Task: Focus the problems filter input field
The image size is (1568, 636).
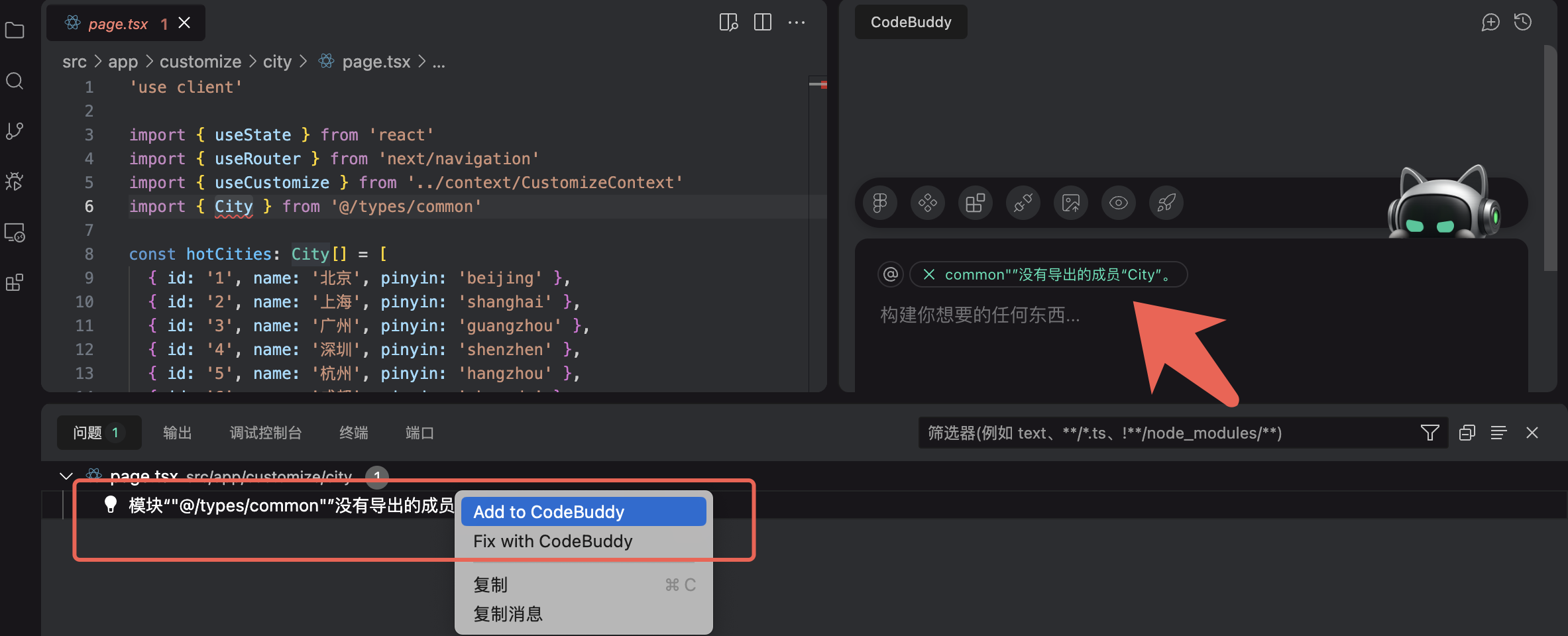Action: tap(1166, 433)
